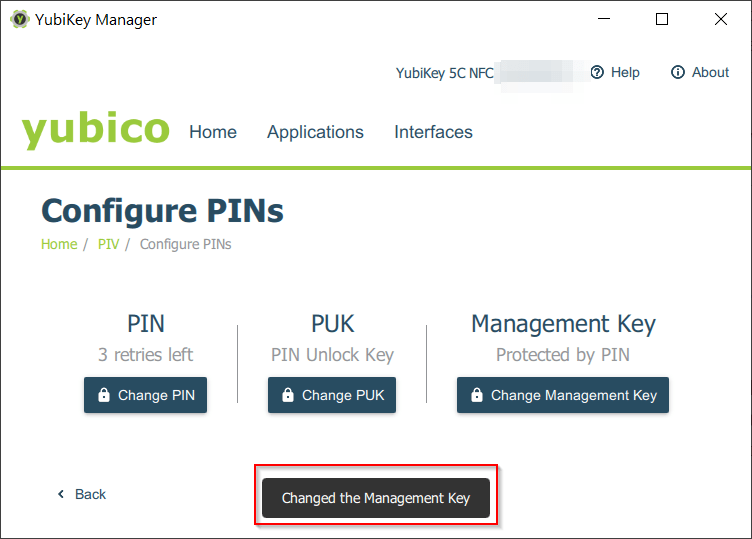This screenshot has height=539, width=752.
Task: Click lock icon on Change Management Key
Action: coord(477,395)
